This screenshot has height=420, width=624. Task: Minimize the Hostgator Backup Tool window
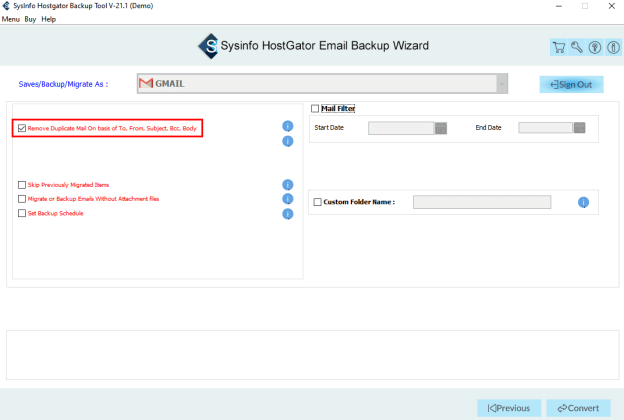[559, 6]
